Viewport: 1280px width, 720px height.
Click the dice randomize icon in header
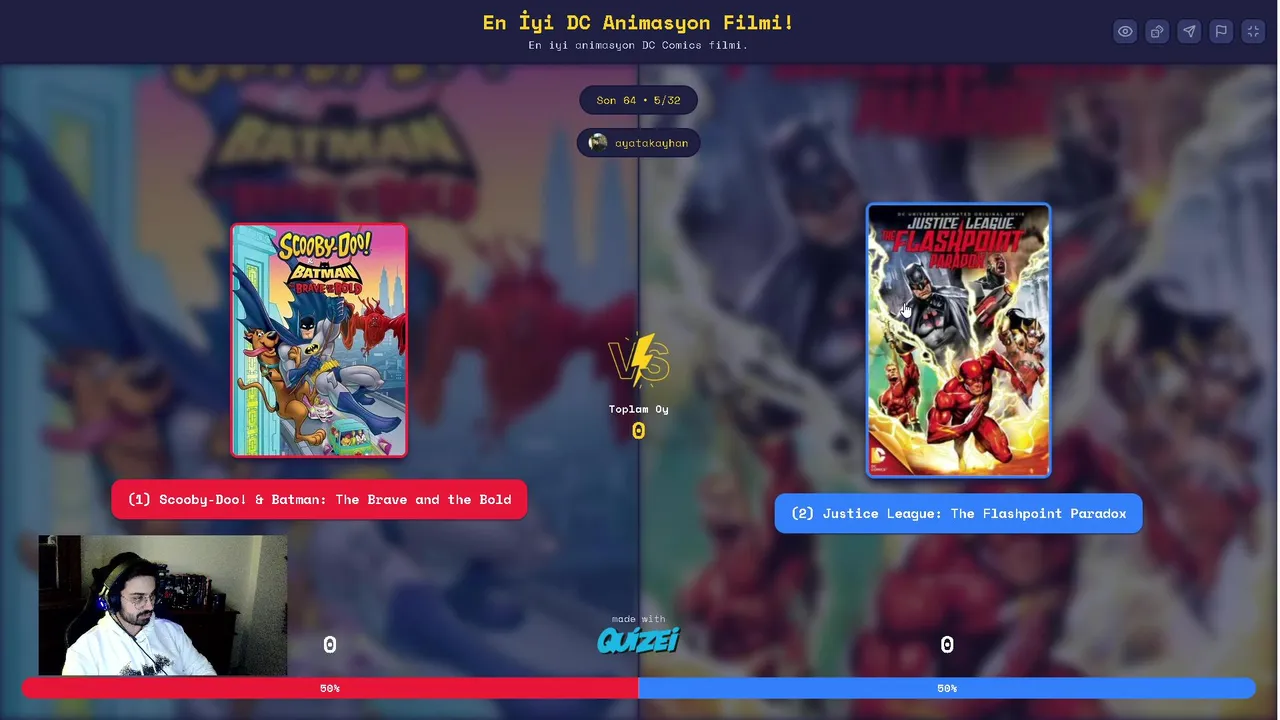(x=1157, y=32)
